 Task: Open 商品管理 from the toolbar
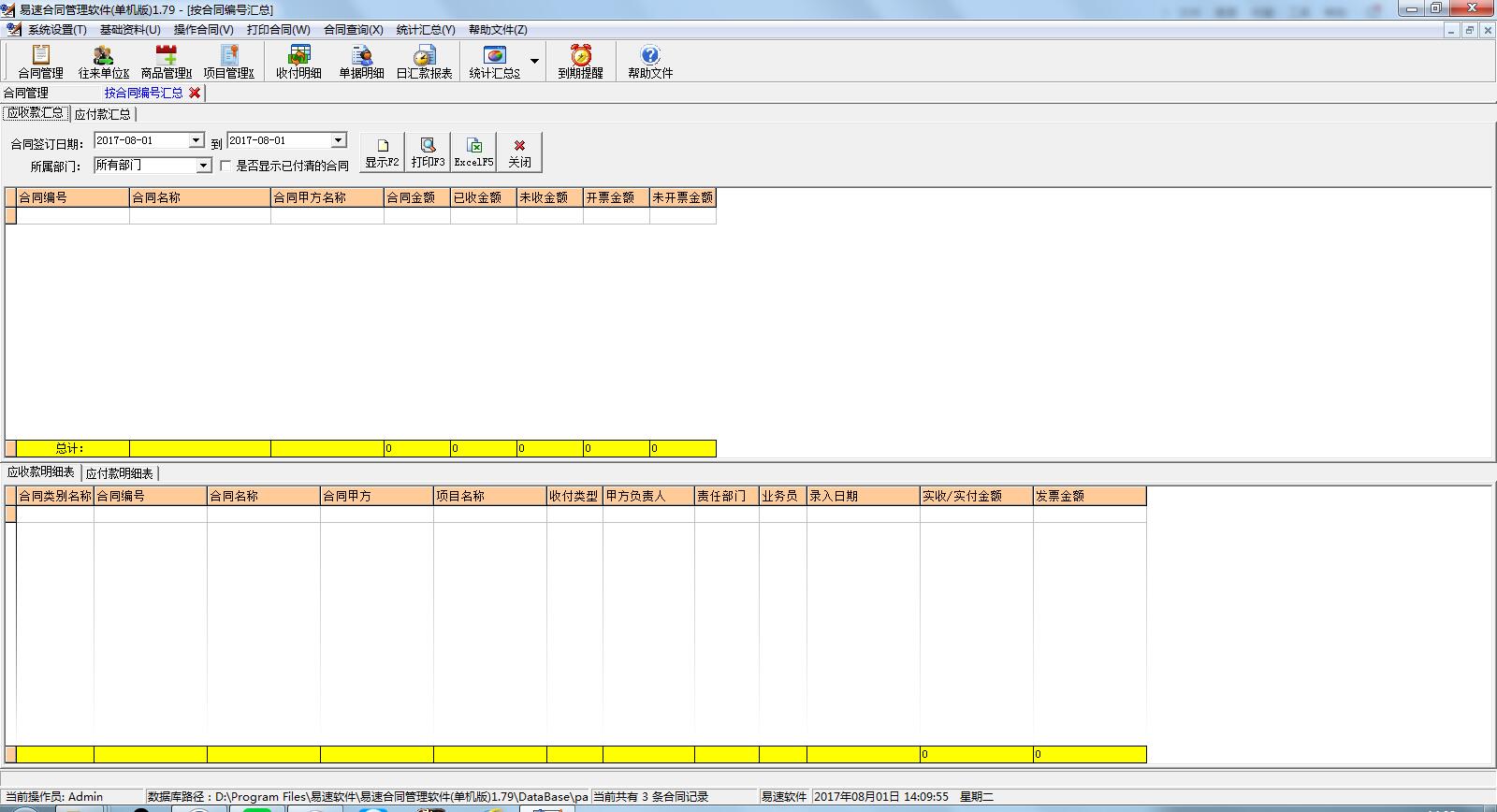click(166, 62)
